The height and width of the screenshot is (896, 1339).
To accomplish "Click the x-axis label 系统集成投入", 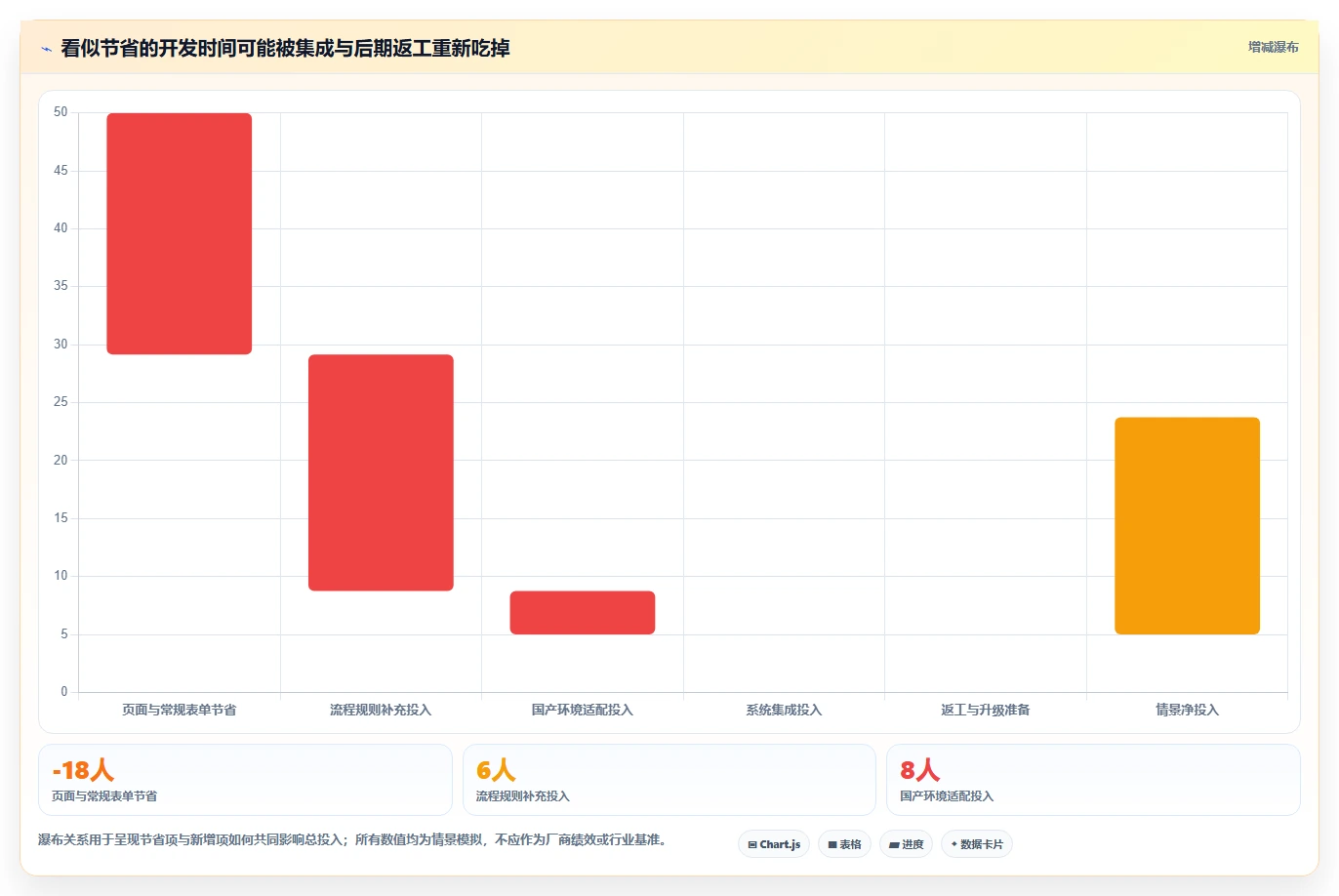I will pos(784,710).
